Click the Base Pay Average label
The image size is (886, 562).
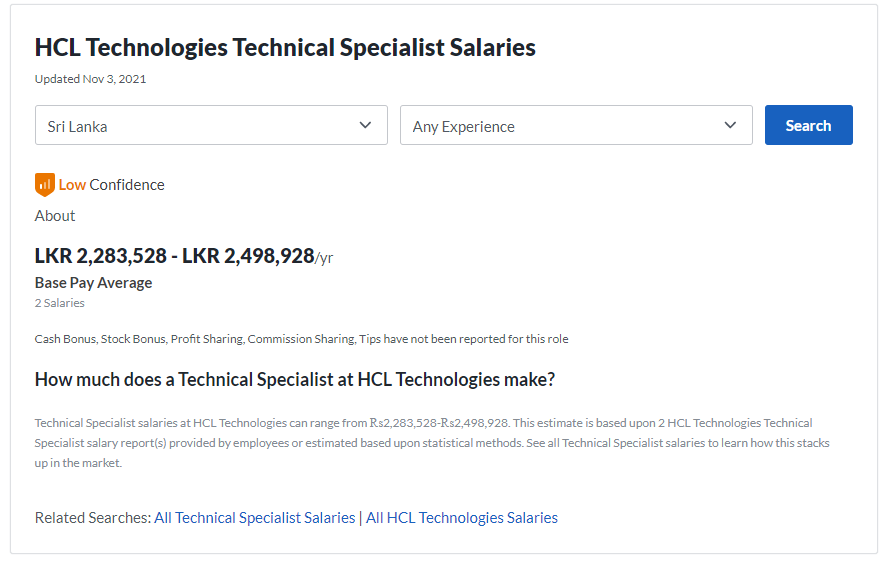coord(94,283)
